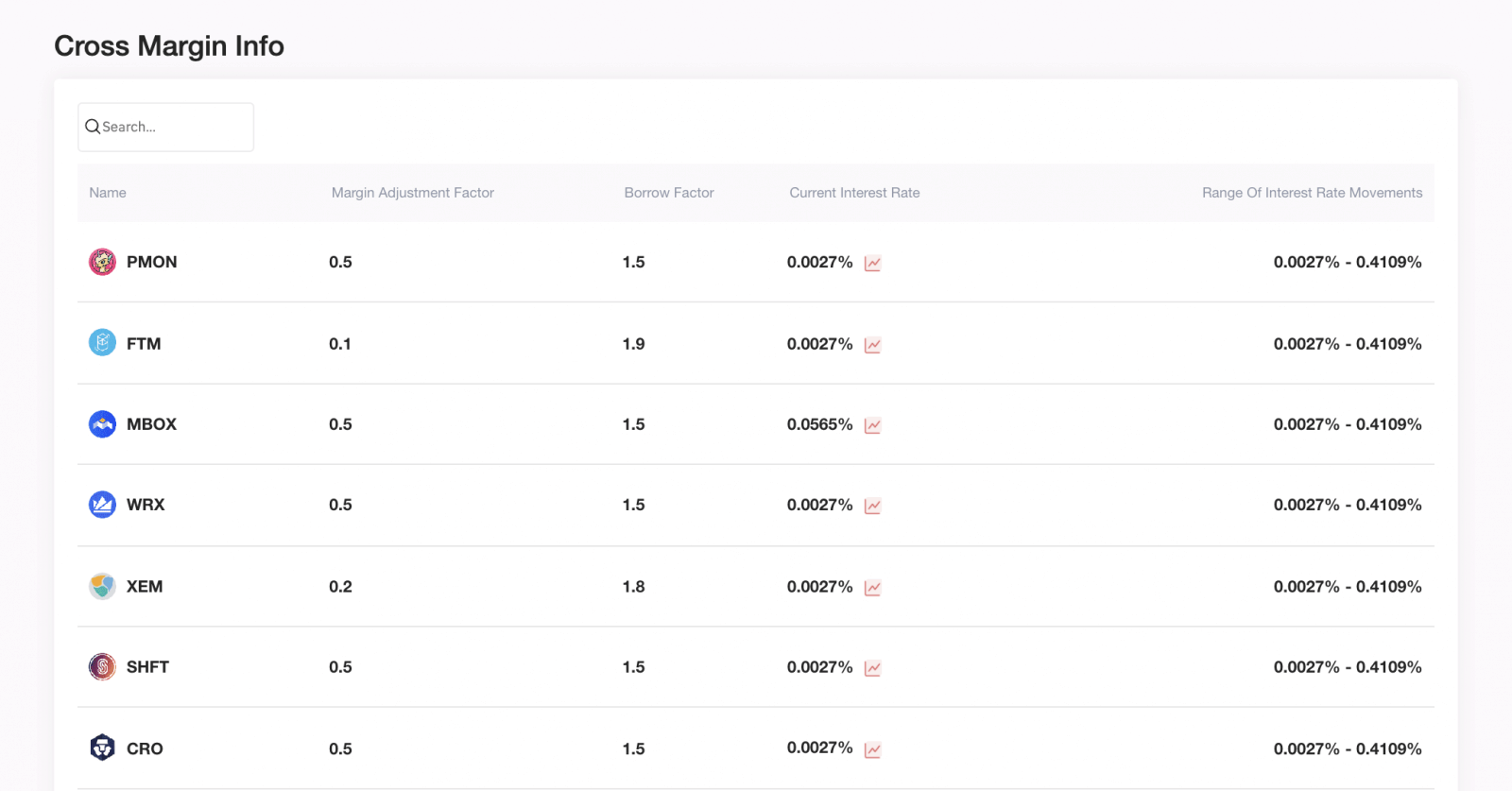Click the CRO coin logo icon

coord(102,748)
